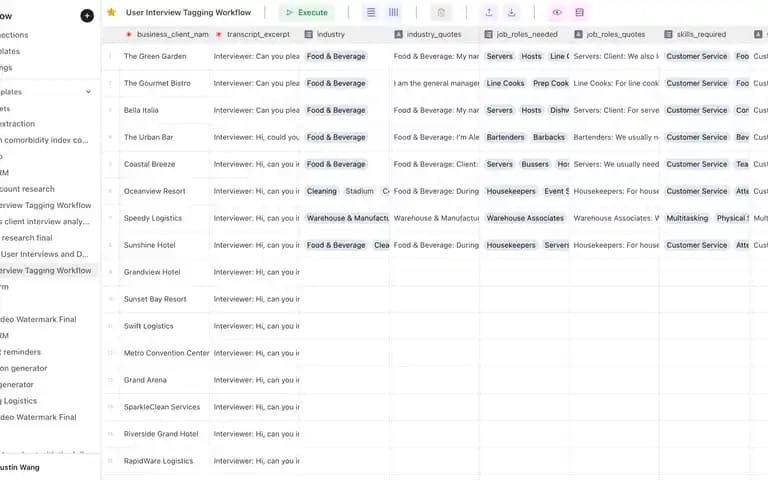Open 'Logistics' sidebar item

(19, 401)
